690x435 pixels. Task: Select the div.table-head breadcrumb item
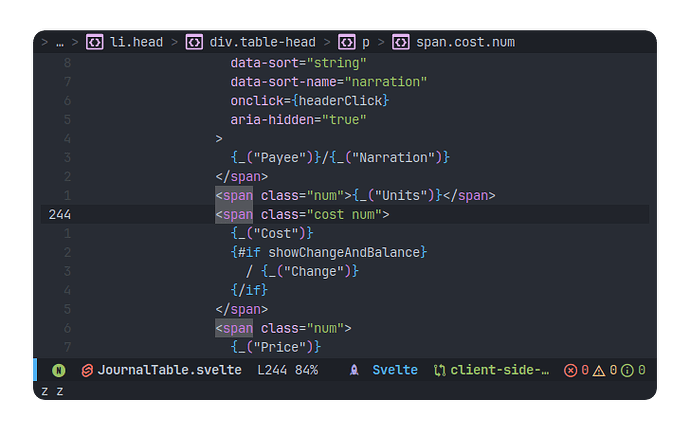coord(262,42)
